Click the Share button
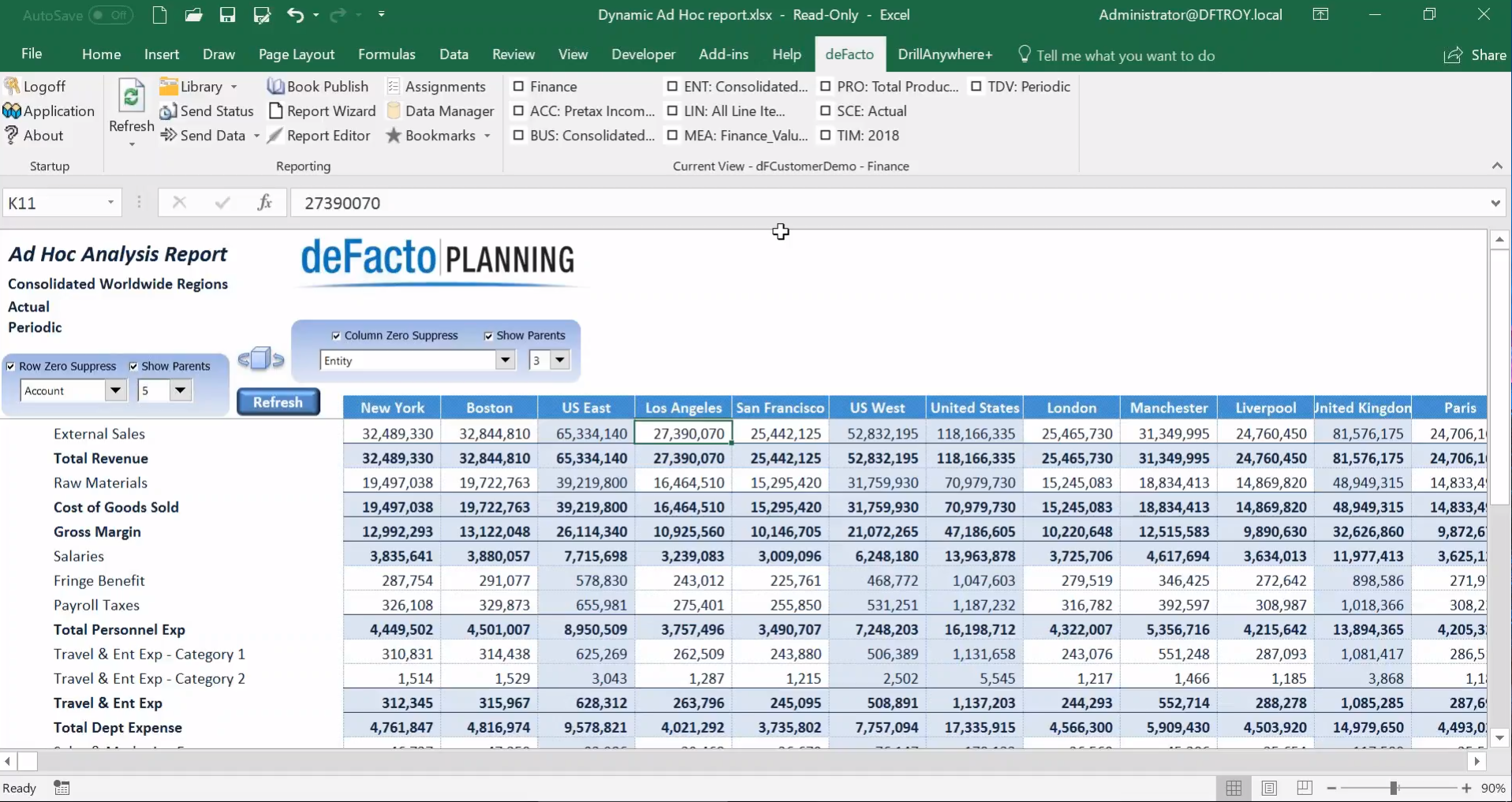This screenshot has height=802, width=1512. 1475,55
